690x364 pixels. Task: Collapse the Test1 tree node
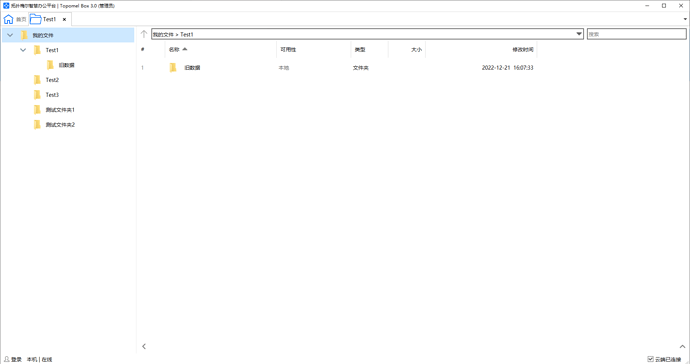pos(23,50)
